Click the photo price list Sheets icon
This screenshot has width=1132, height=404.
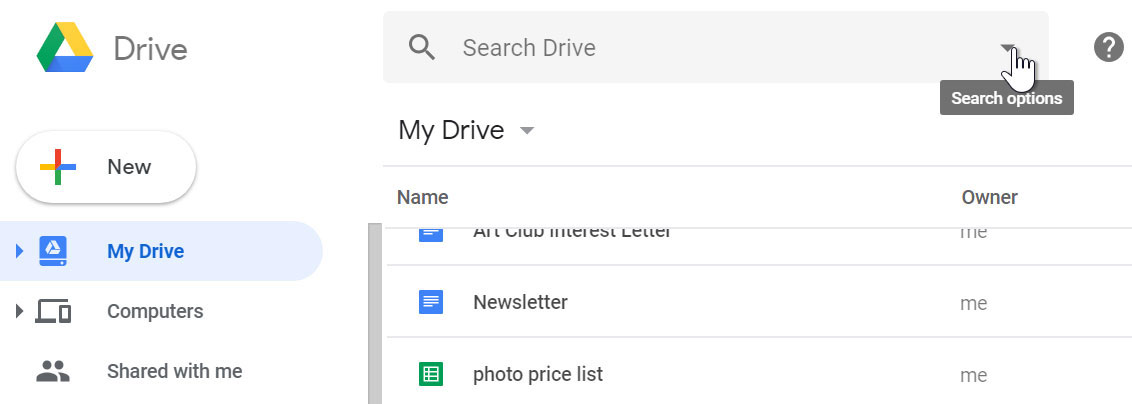(431, 375)
